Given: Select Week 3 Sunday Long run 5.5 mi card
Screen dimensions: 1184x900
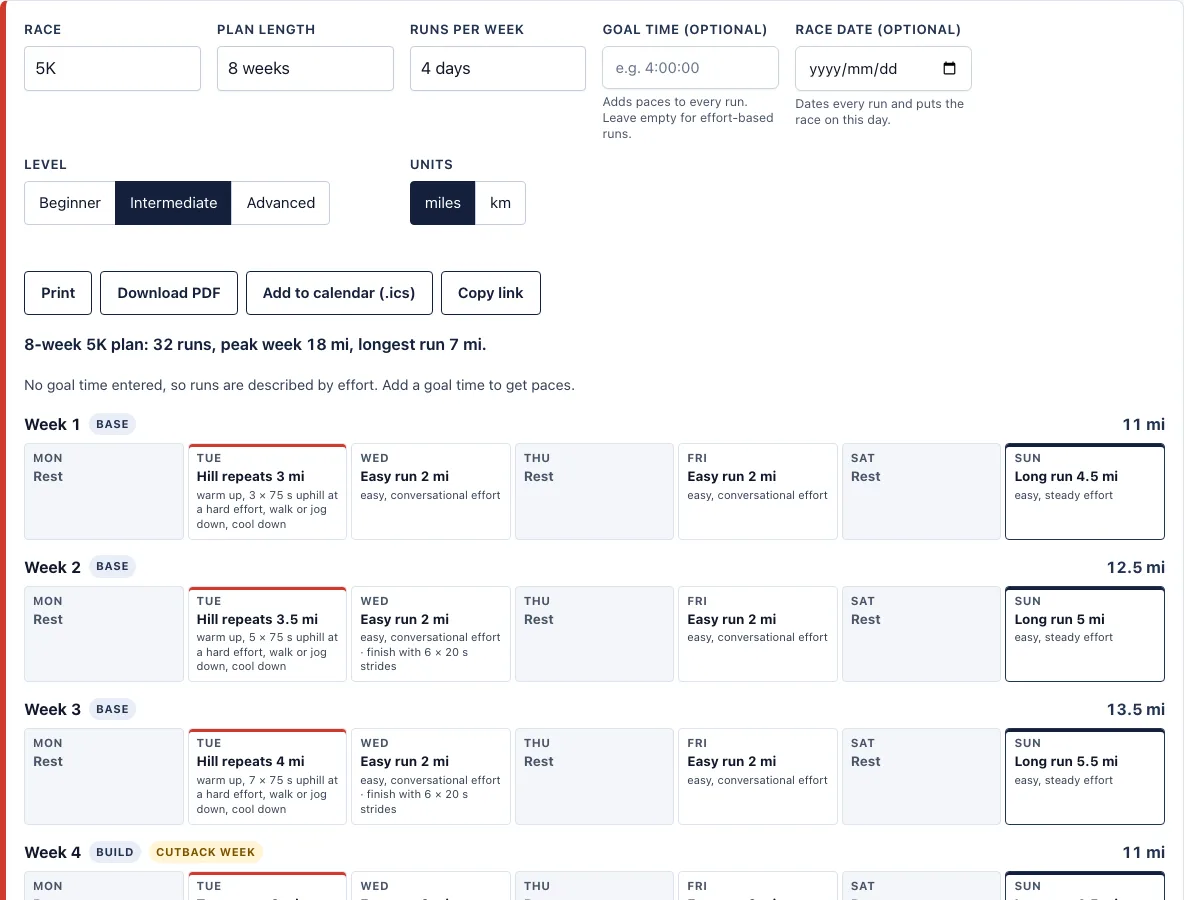Looking at the screenshot, I should tap(1084, 776).
